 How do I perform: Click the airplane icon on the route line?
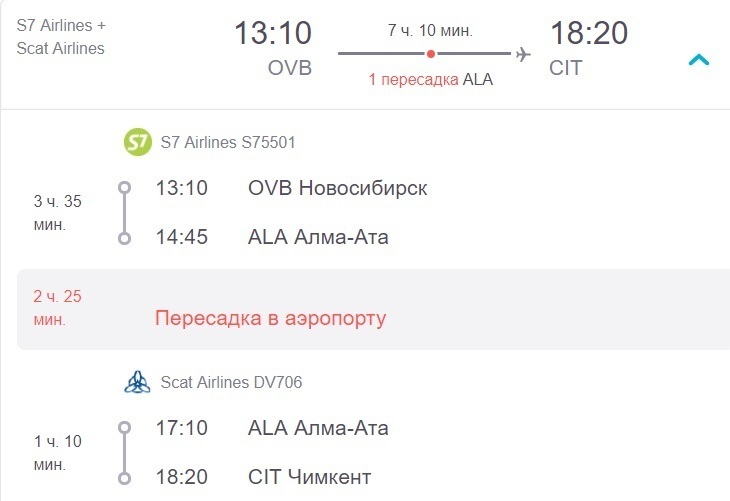(x=523, y=54)
